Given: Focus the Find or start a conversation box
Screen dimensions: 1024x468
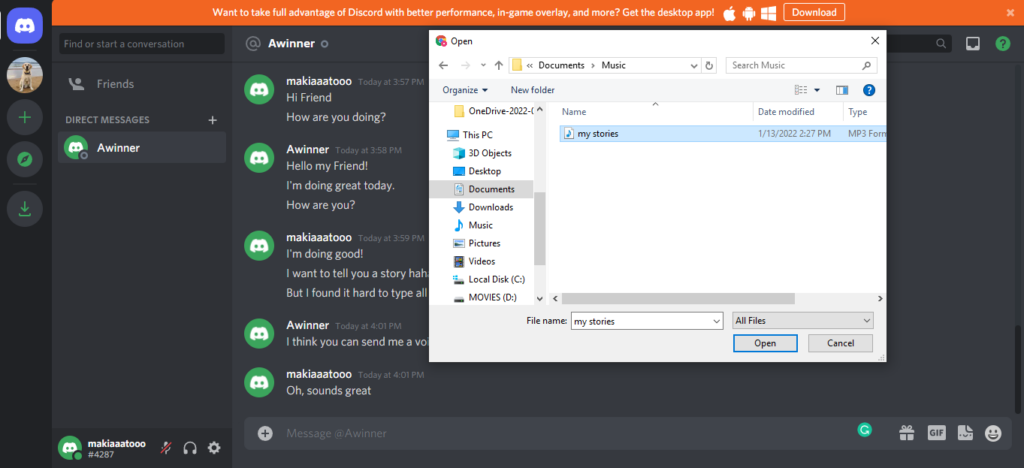Looking at the screenshot, I should coord(142,44).
